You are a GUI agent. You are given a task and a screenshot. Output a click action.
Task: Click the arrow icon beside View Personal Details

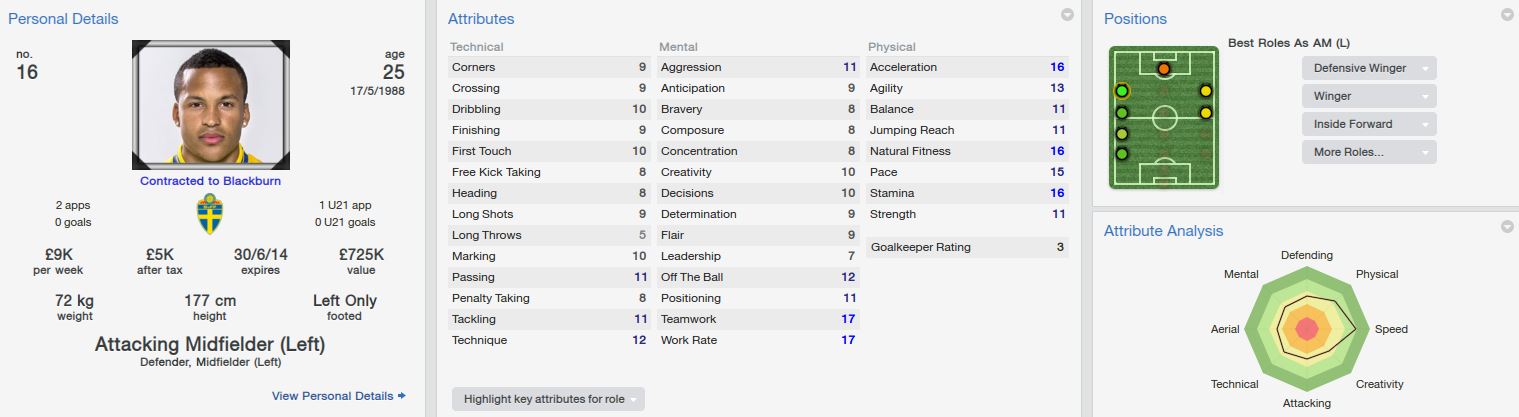point(402,396)
